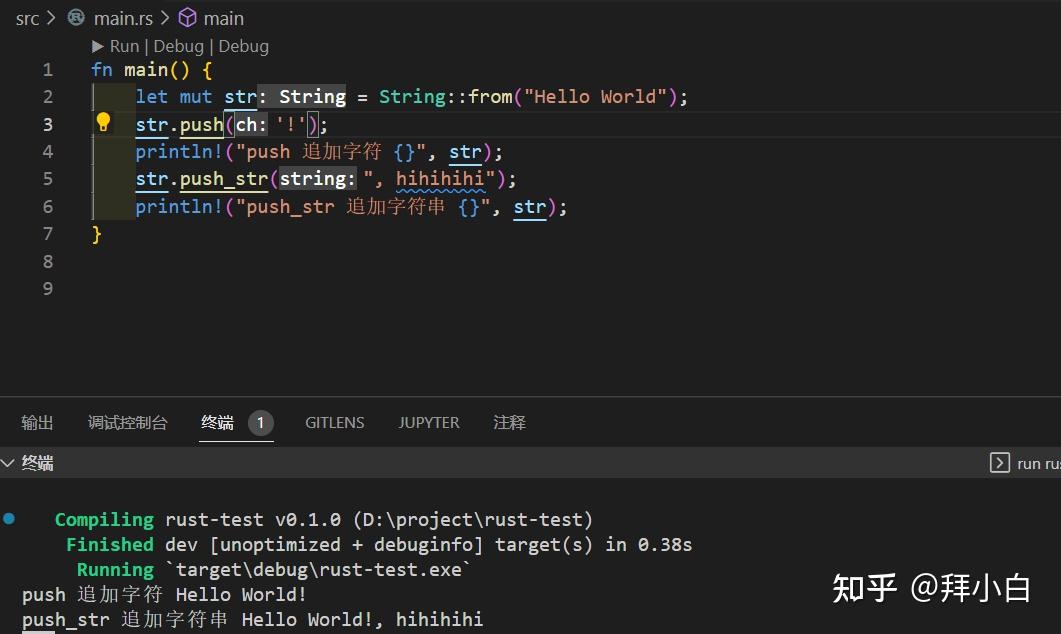Viewport: 1061px width, 634px height.
Task: Click the underlined word hihihihi on line 5
Action: pyautogui.click(x=439, y=178)
